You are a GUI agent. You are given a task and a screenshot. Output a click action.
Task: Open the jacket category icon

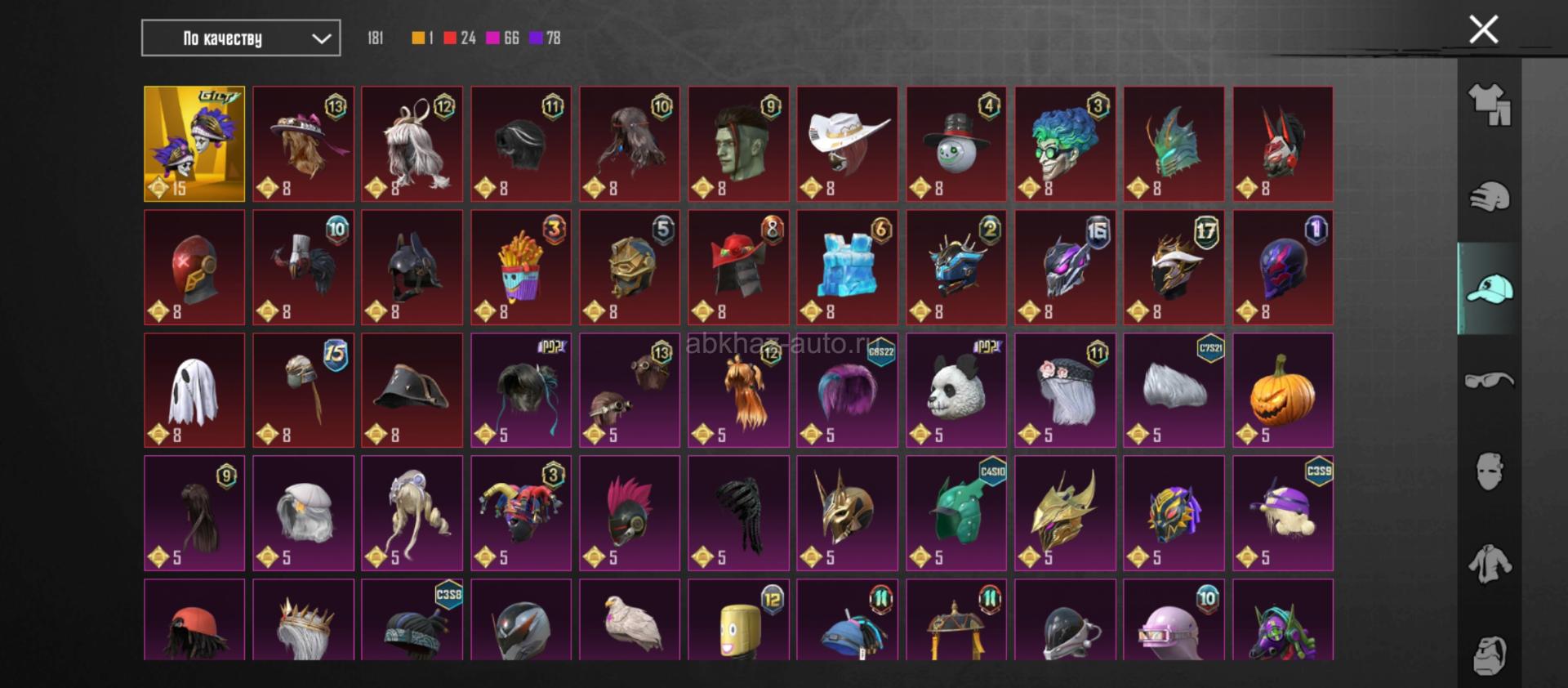(x=1490, y=564)
